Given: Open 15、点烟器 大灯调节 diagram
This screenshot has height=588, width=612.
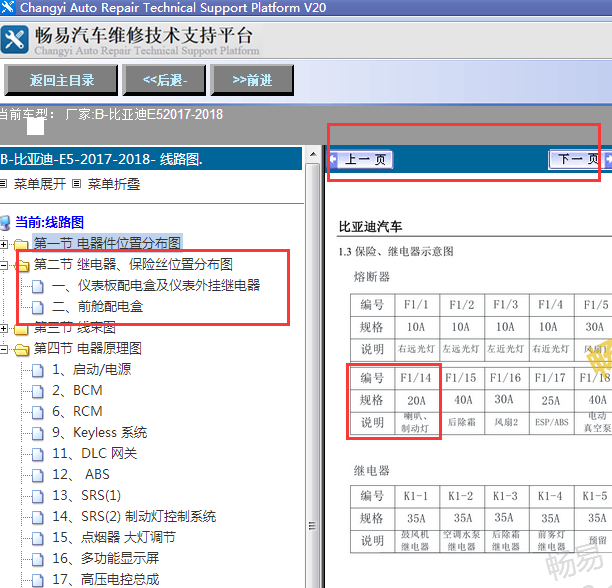Looking at the screenshot, I should coord(114,538).
